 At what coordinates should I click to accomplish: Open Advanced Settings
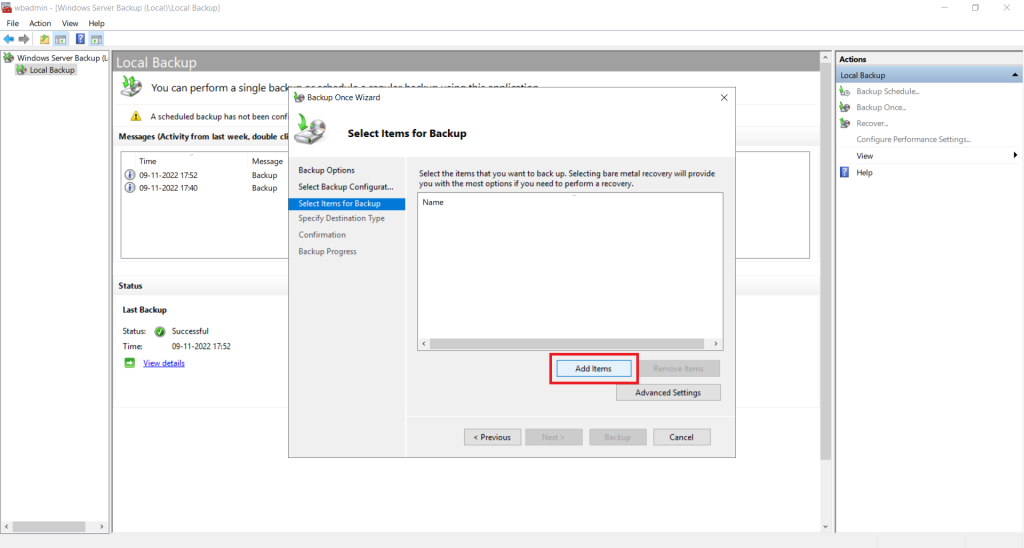click(x=668, y=393)
